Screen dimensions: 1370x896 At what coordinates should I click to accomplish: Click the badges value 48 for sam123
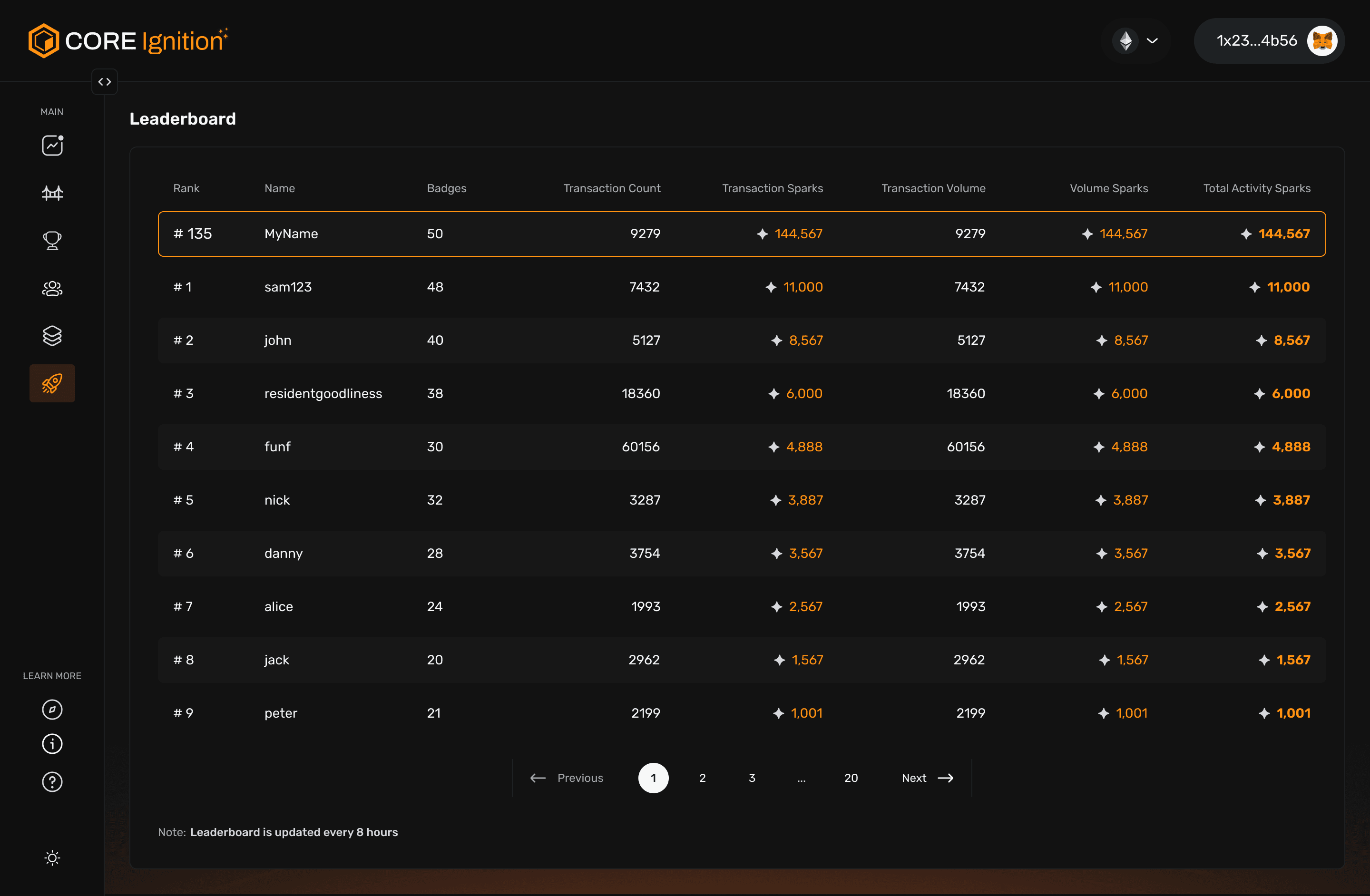[435, 287]
